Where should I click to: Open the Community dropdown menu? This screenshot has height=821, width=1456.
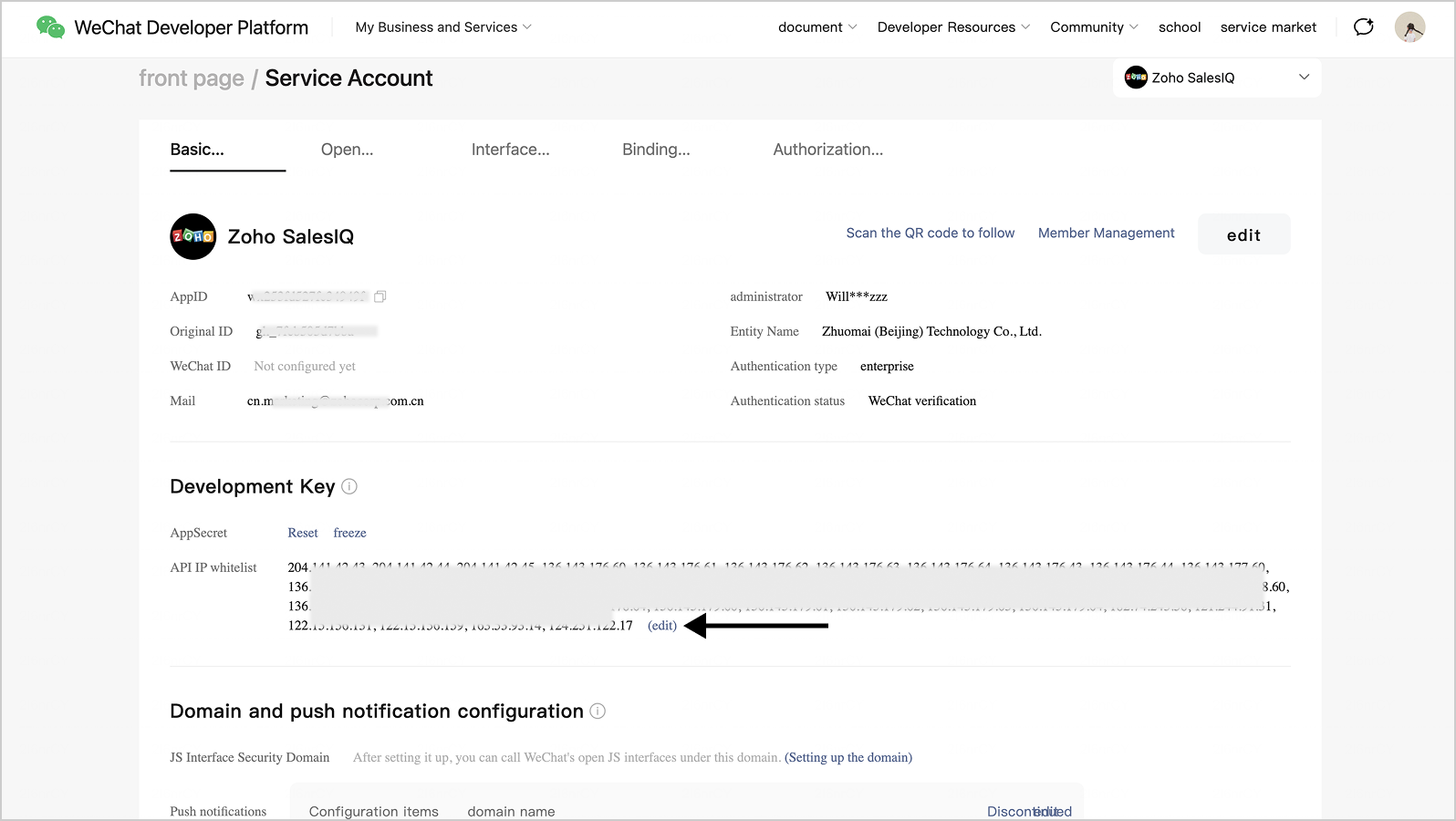pos(1094,27)
